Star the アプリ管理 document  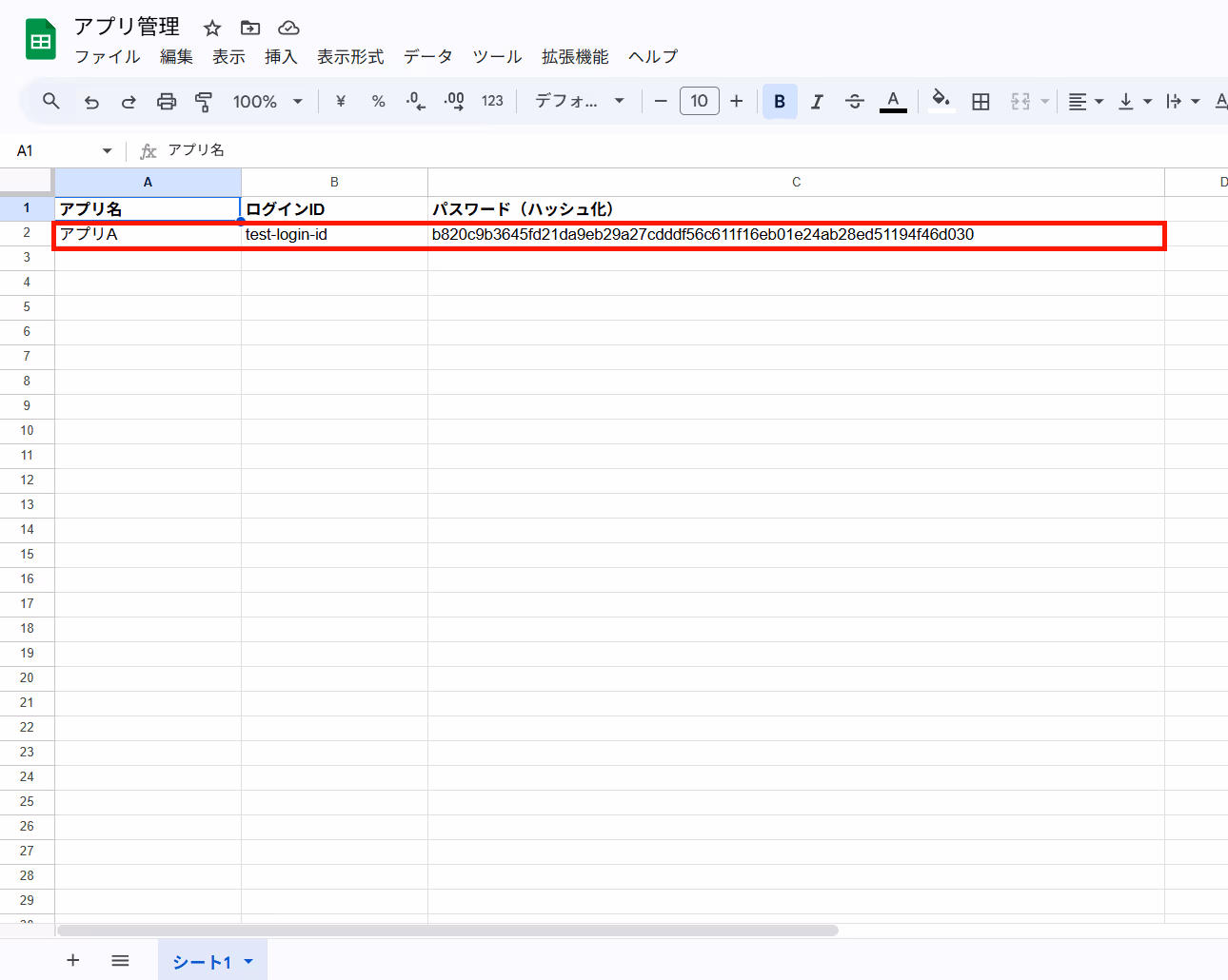coord(212,28)
